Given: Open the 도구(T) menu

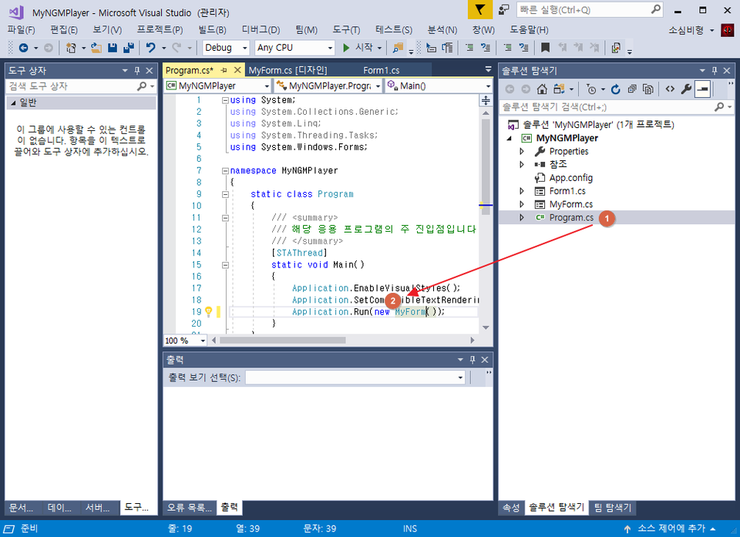Looking at the screenshot, I should click(346, 30).
